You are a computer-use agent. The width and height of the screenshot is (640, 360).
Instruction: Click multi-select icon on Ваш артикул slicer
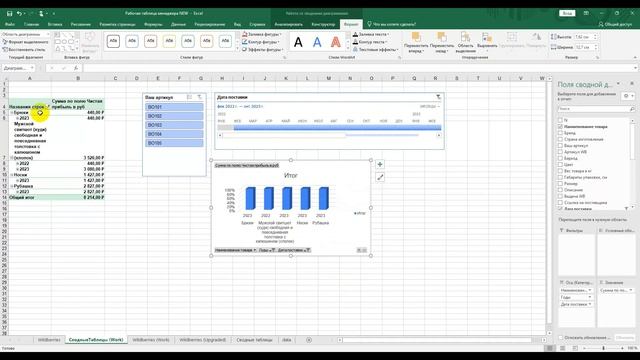click(x=189, y=97)
